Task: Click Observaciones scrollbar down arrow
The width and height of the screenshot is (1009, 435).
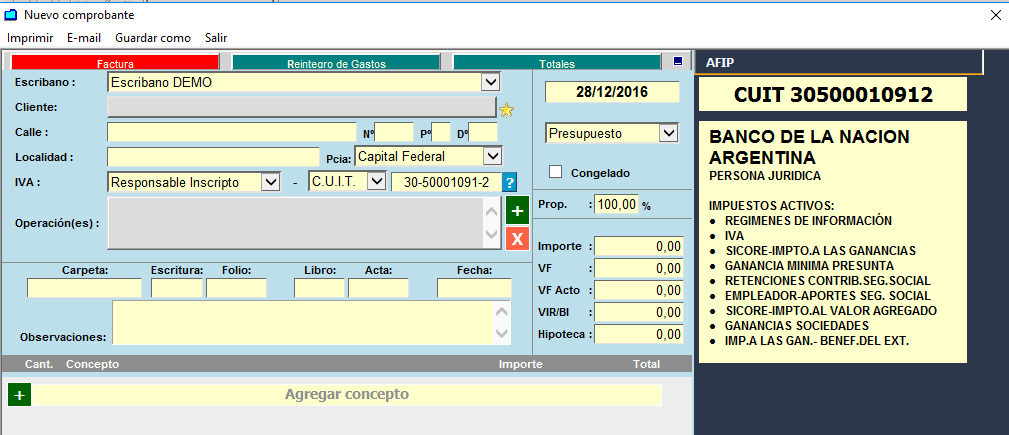Action: point(502,333)
